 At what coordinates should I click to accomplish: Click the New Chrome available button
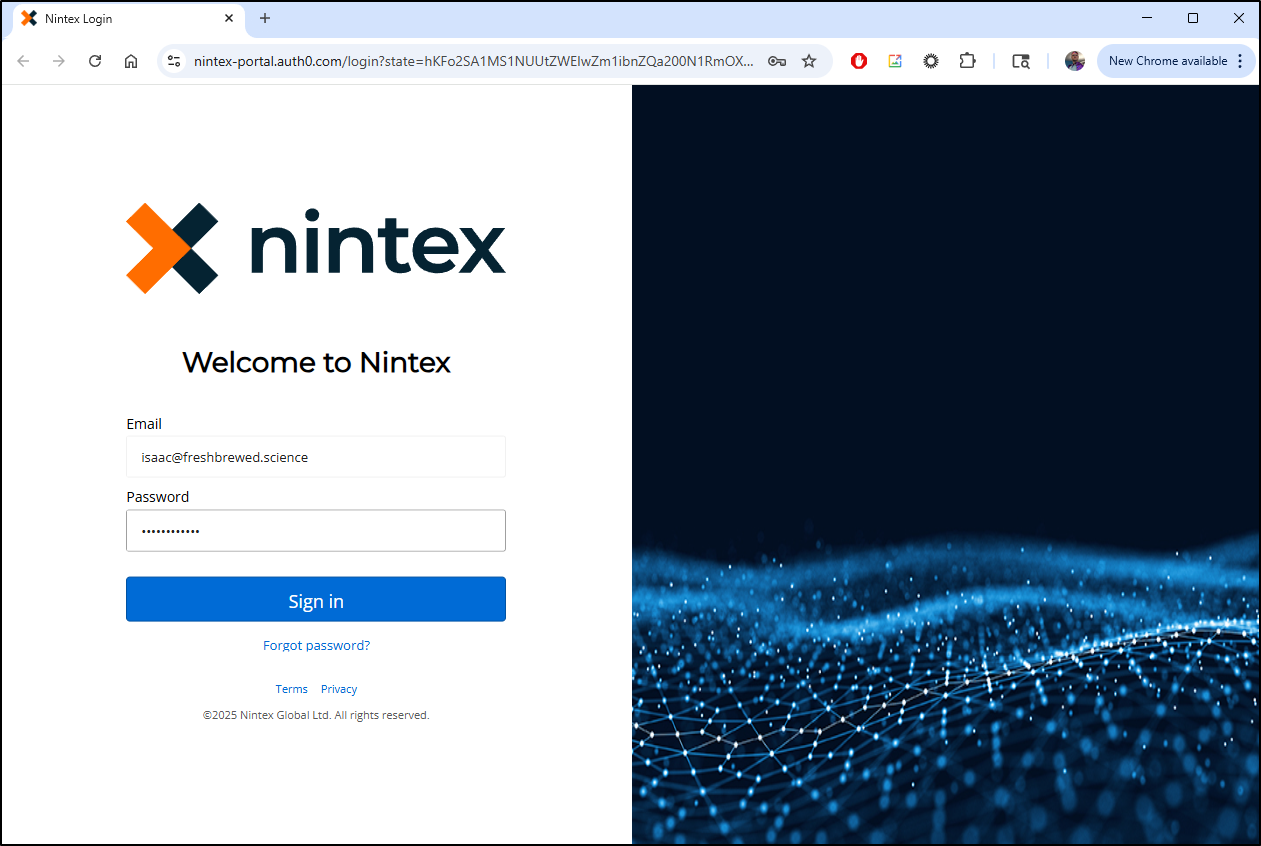(x=1176, y=61)
